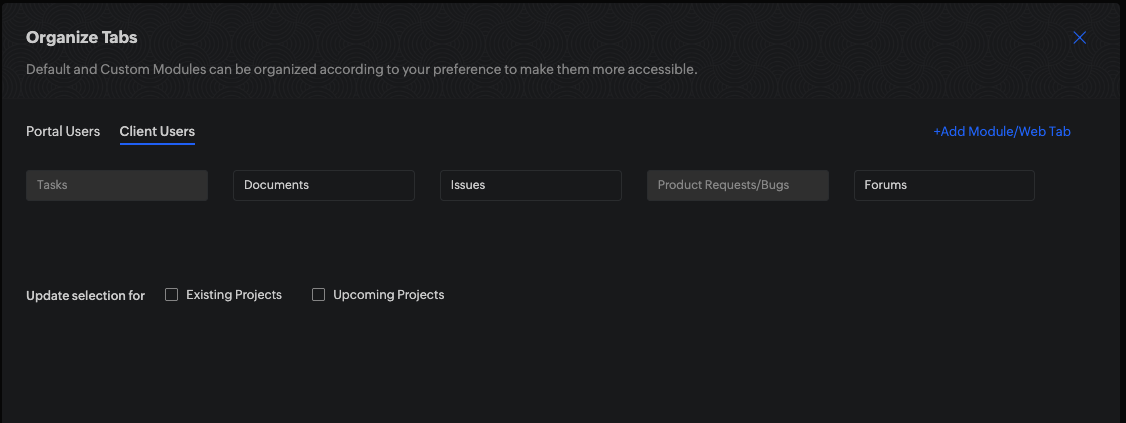
Task: Click the Update selection for label
Action: 86,295
